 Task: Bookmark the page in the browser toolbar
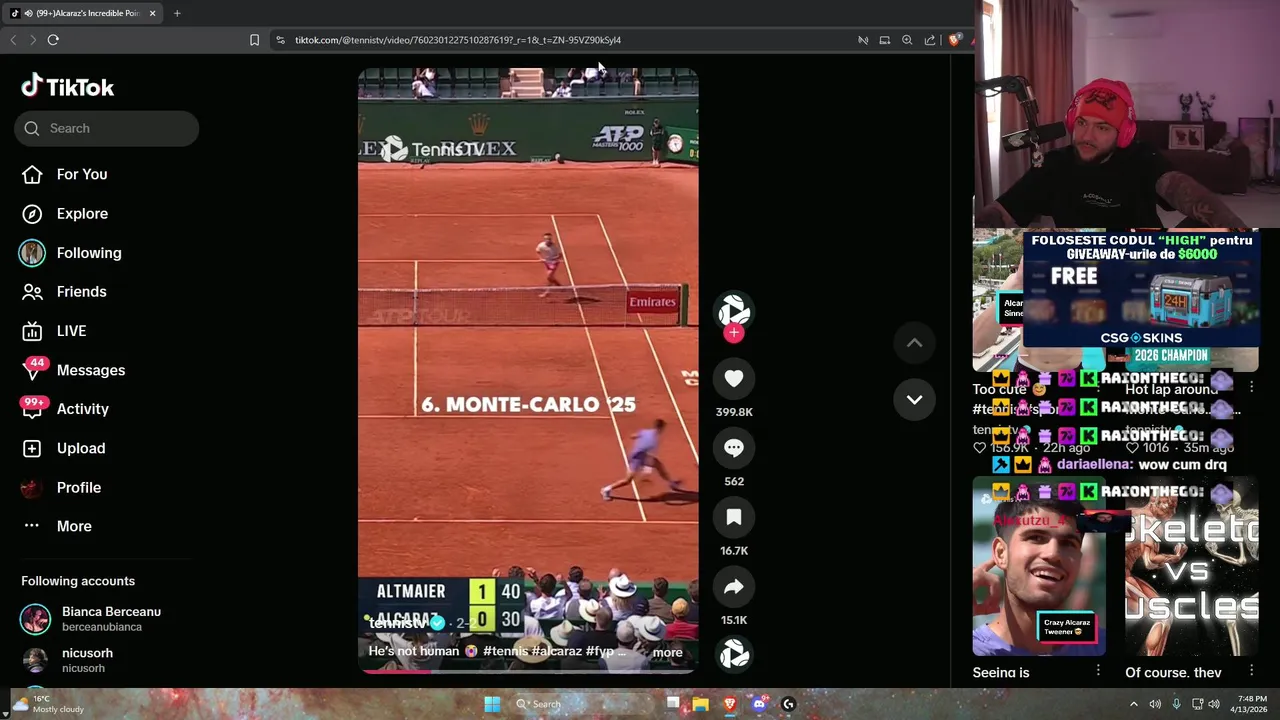(x=254, y=40)
